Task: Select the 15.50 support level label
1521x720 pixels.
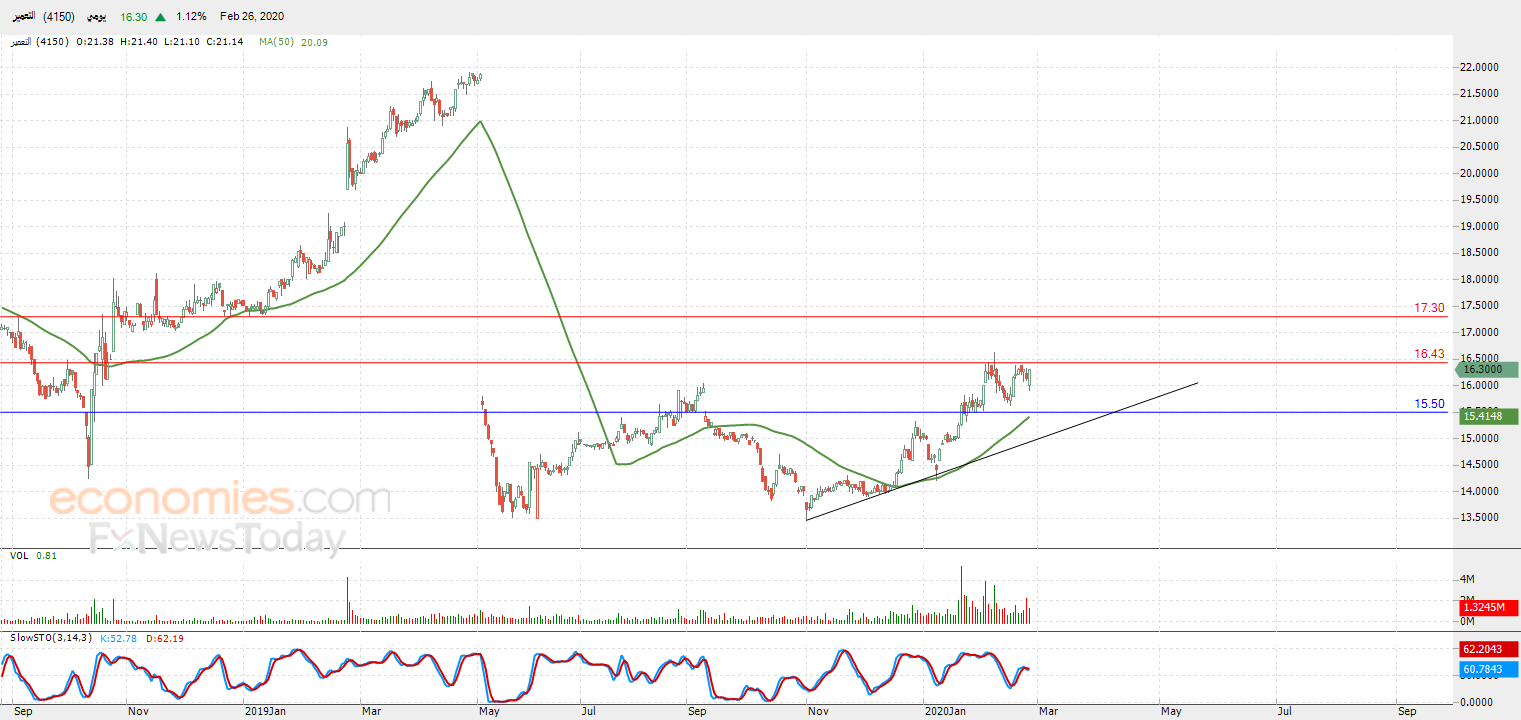Action: pos(1430,404)
